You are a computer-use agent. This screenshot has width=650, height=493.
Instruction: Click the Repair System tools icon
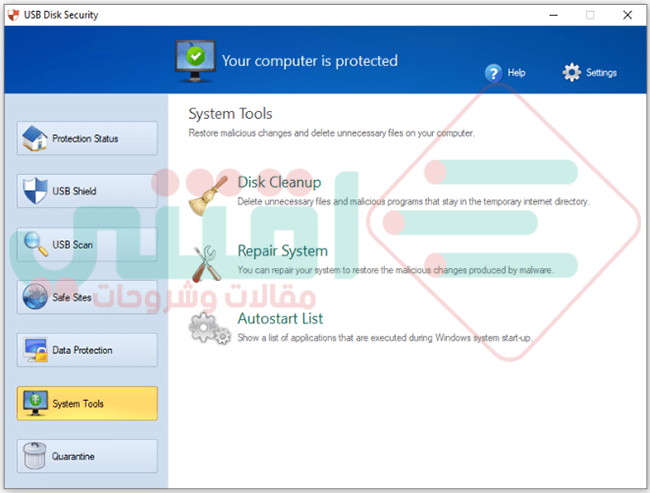[206, 264]
